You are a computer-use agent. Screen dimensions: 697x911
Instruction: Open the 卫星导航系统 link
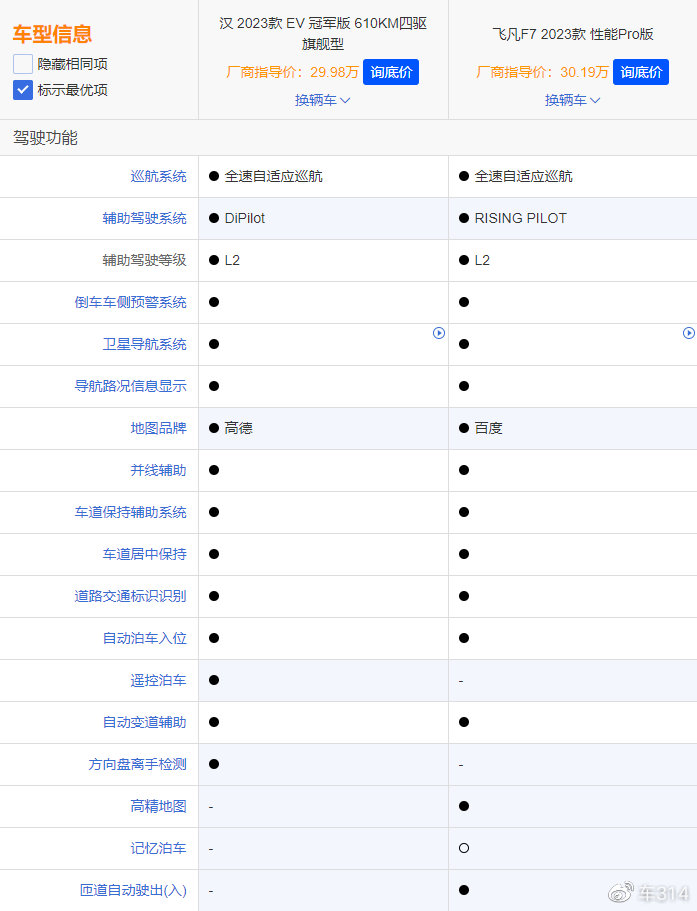coord(145,344)
